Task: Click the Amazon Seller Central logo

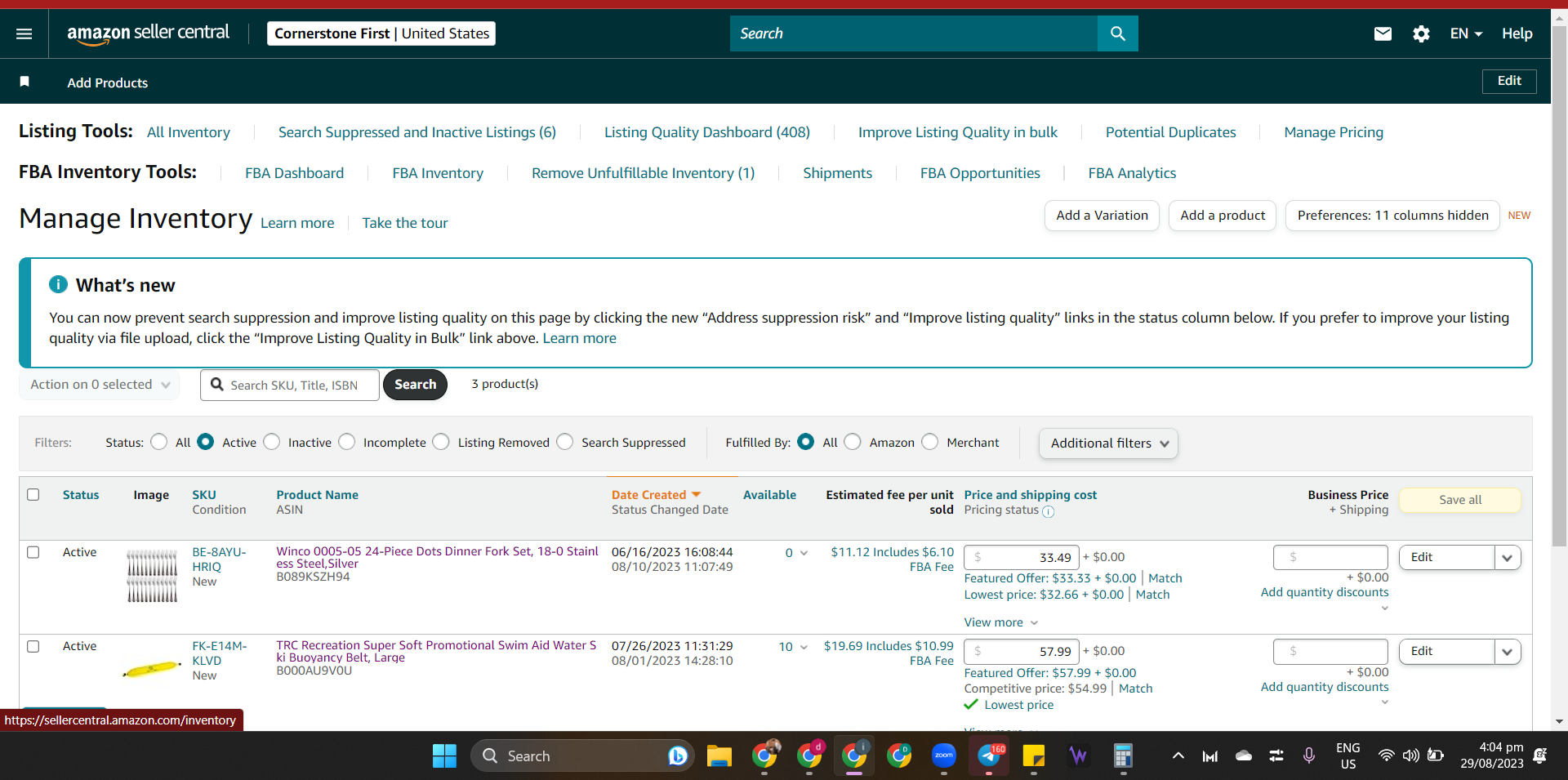Action: click(x=148, y=33)
